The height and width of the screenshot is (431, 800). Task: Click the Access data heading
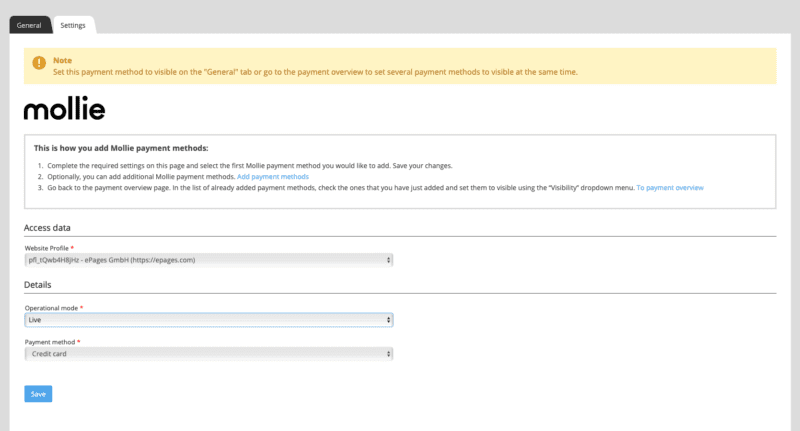click(x=47, y=228)
